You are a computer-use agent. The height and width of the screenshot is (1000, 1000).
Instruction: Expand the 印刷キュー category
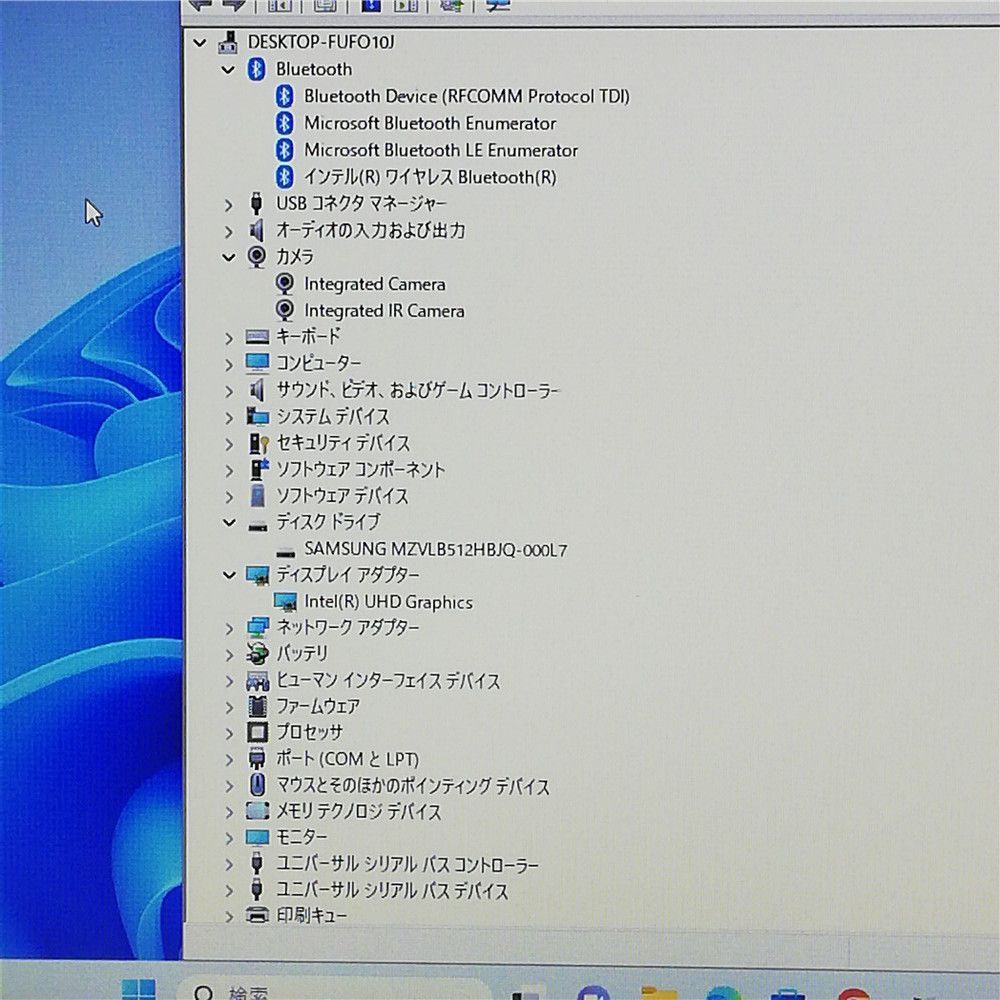tap(229, 916)
